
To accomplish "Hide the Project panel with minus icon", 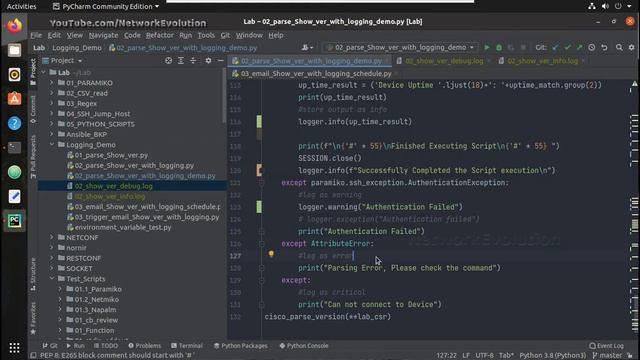I will (x=220, y=60).
